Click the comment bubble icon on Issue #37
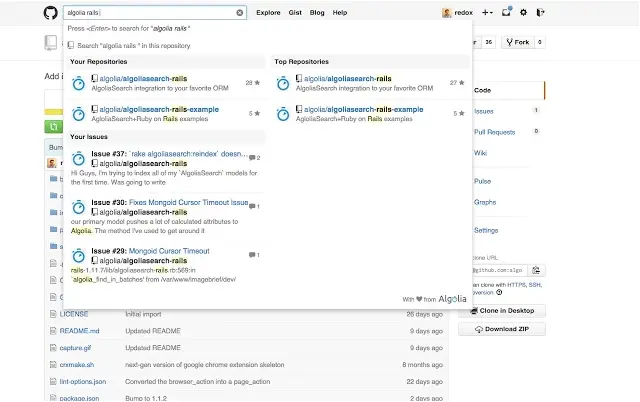Viewport: 640px width, 402px height. pos(252,158)
